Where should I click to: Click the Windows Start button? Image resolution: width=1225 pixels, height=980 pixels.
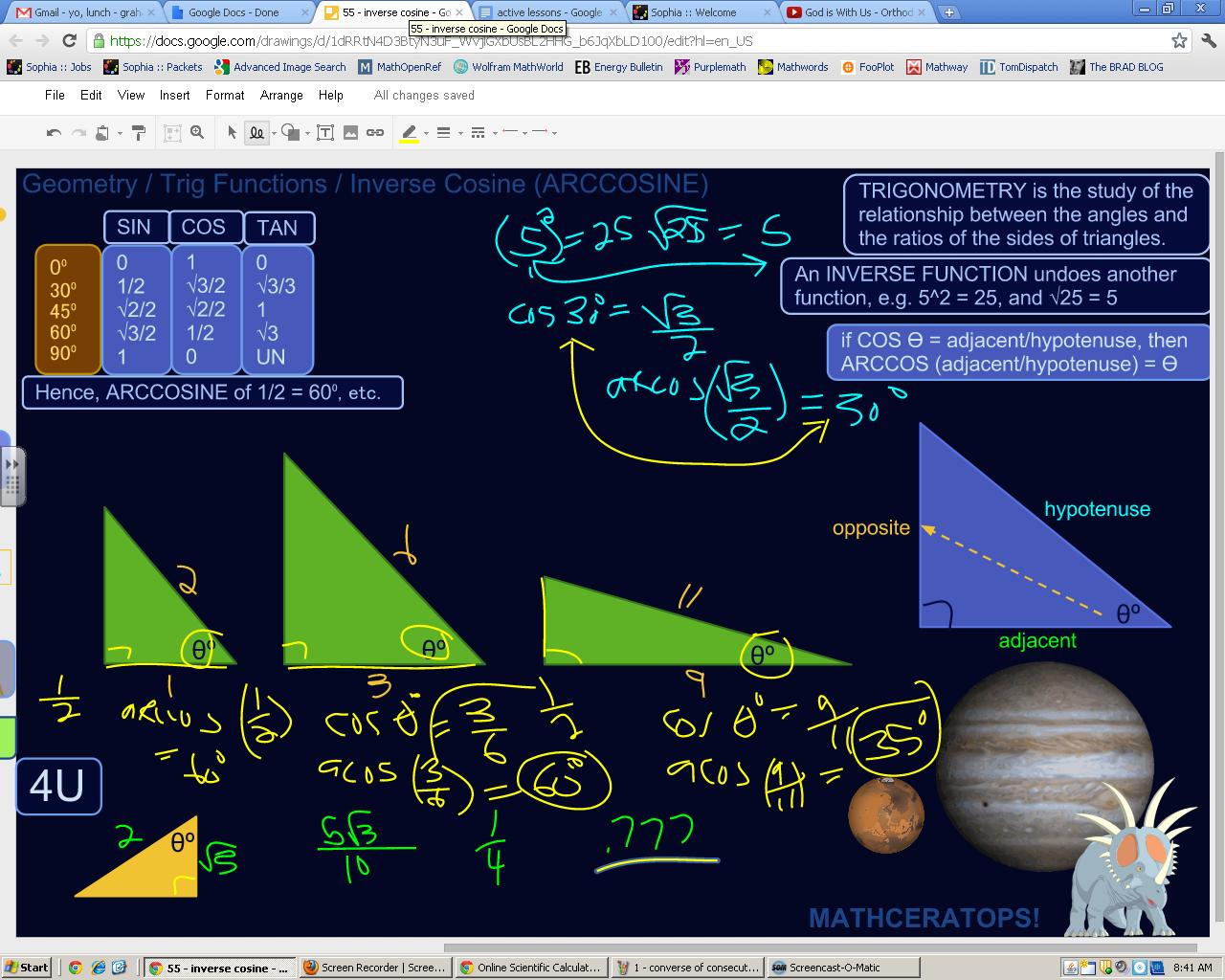click(x=26, y=968)
